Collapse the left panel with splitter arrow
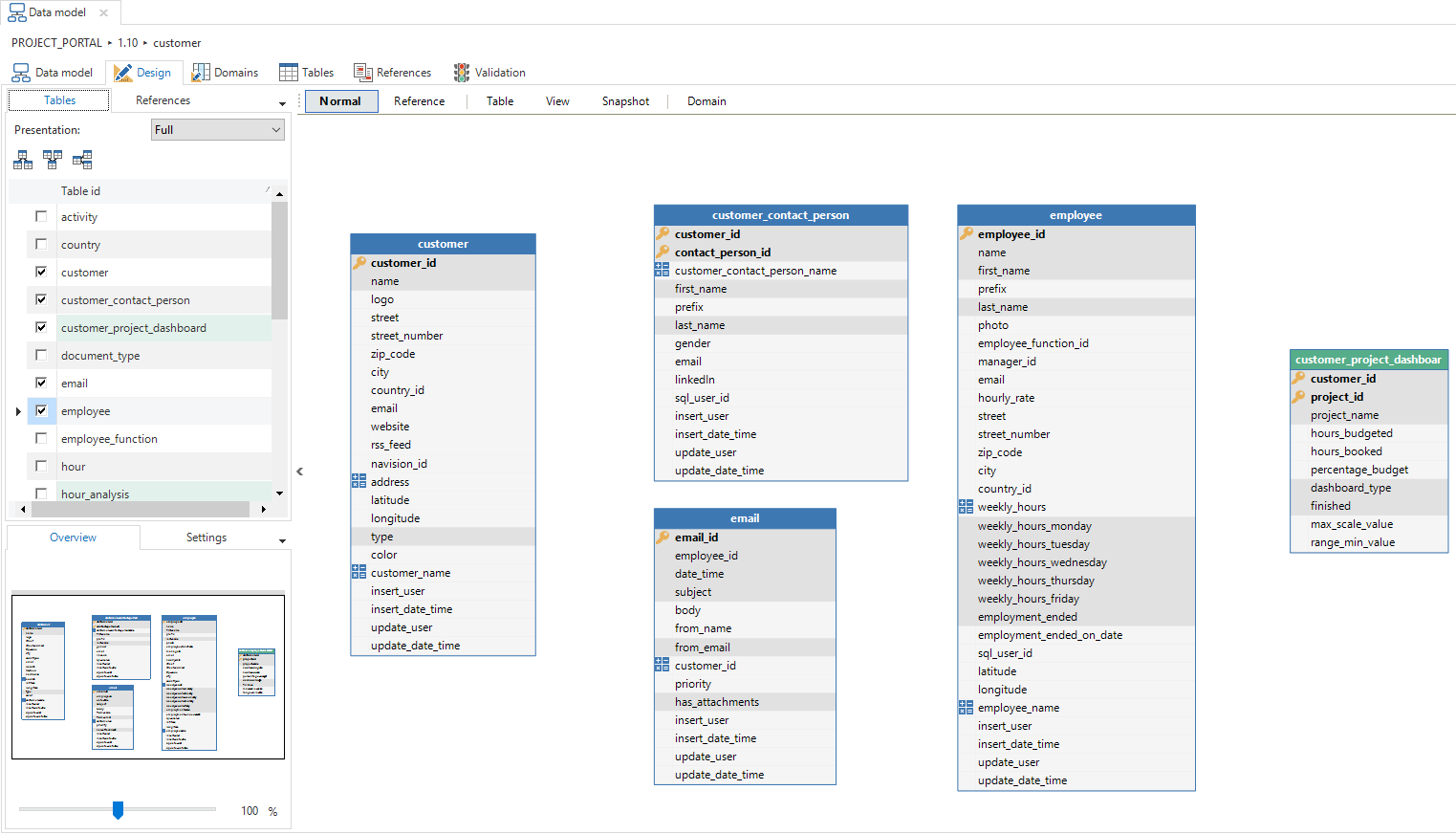The image size is (1456, 834). pyautogui.click(x=299, y=471)
